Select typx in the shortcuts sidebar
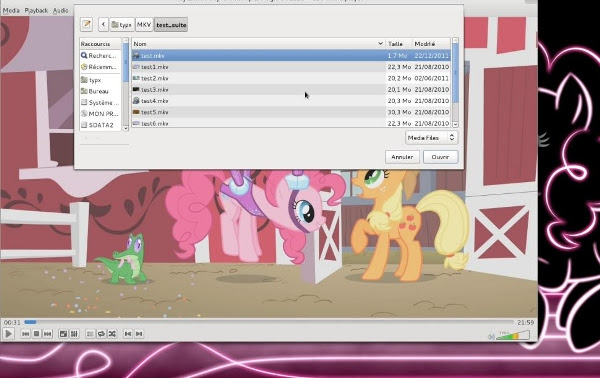The height and width of the screenshot is (378, 600). [x=99, y=80]
